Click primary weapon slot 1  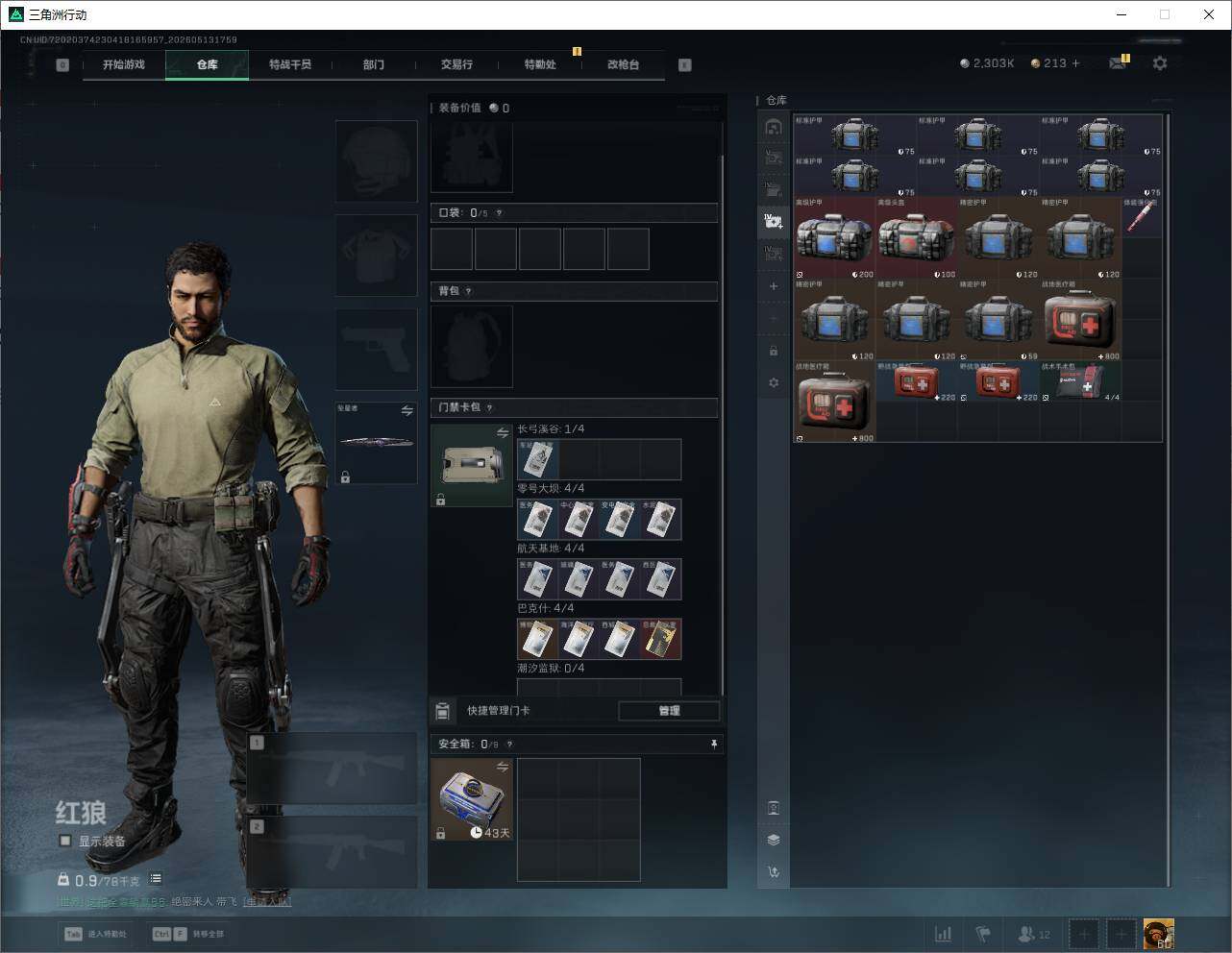333,769
